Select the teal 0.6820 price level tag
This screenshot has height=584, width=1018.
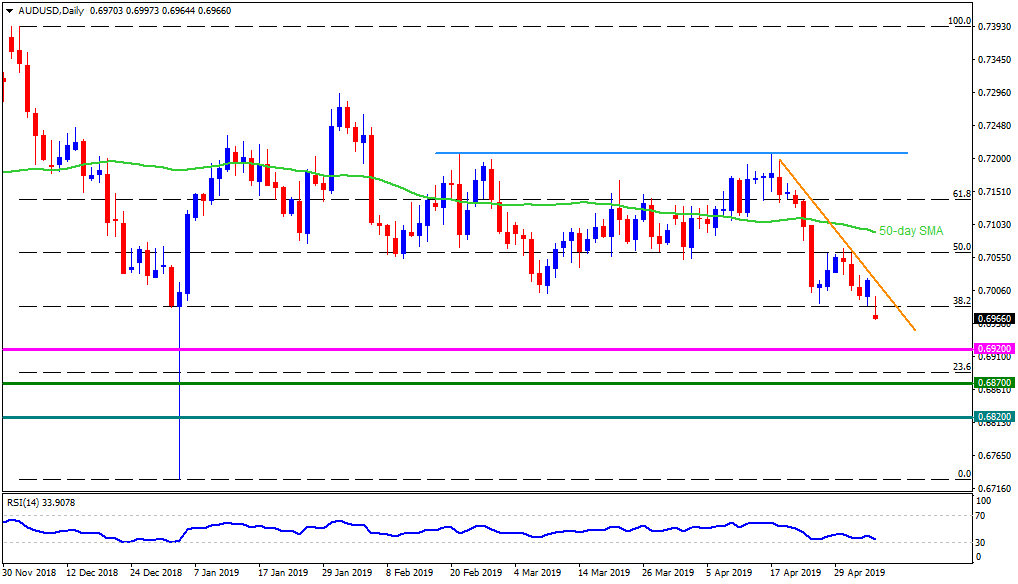tap(994, 416)
